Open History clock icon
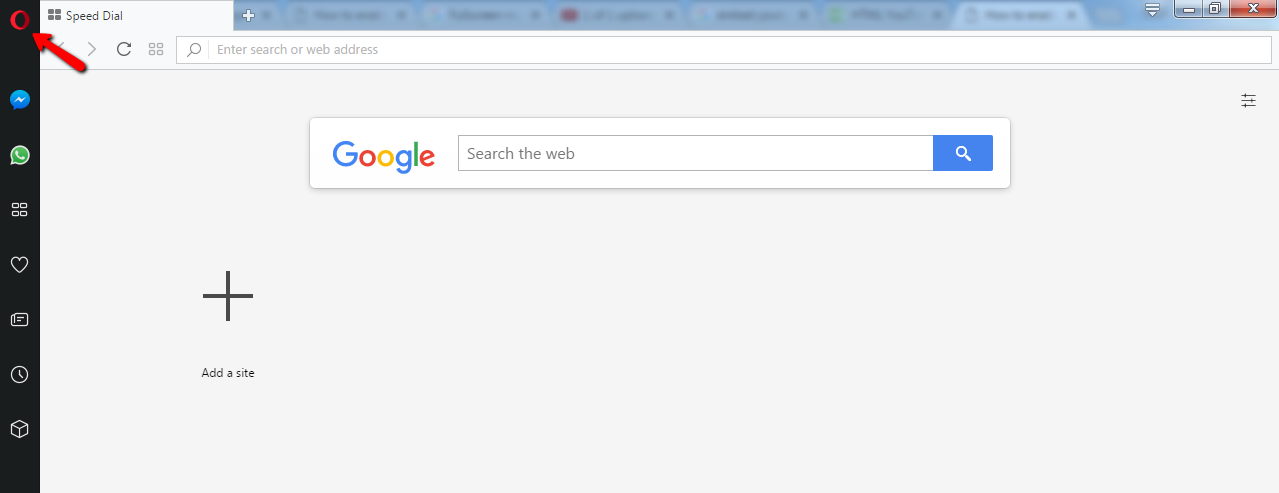1279x493 pixels. (x=19, y=375)
